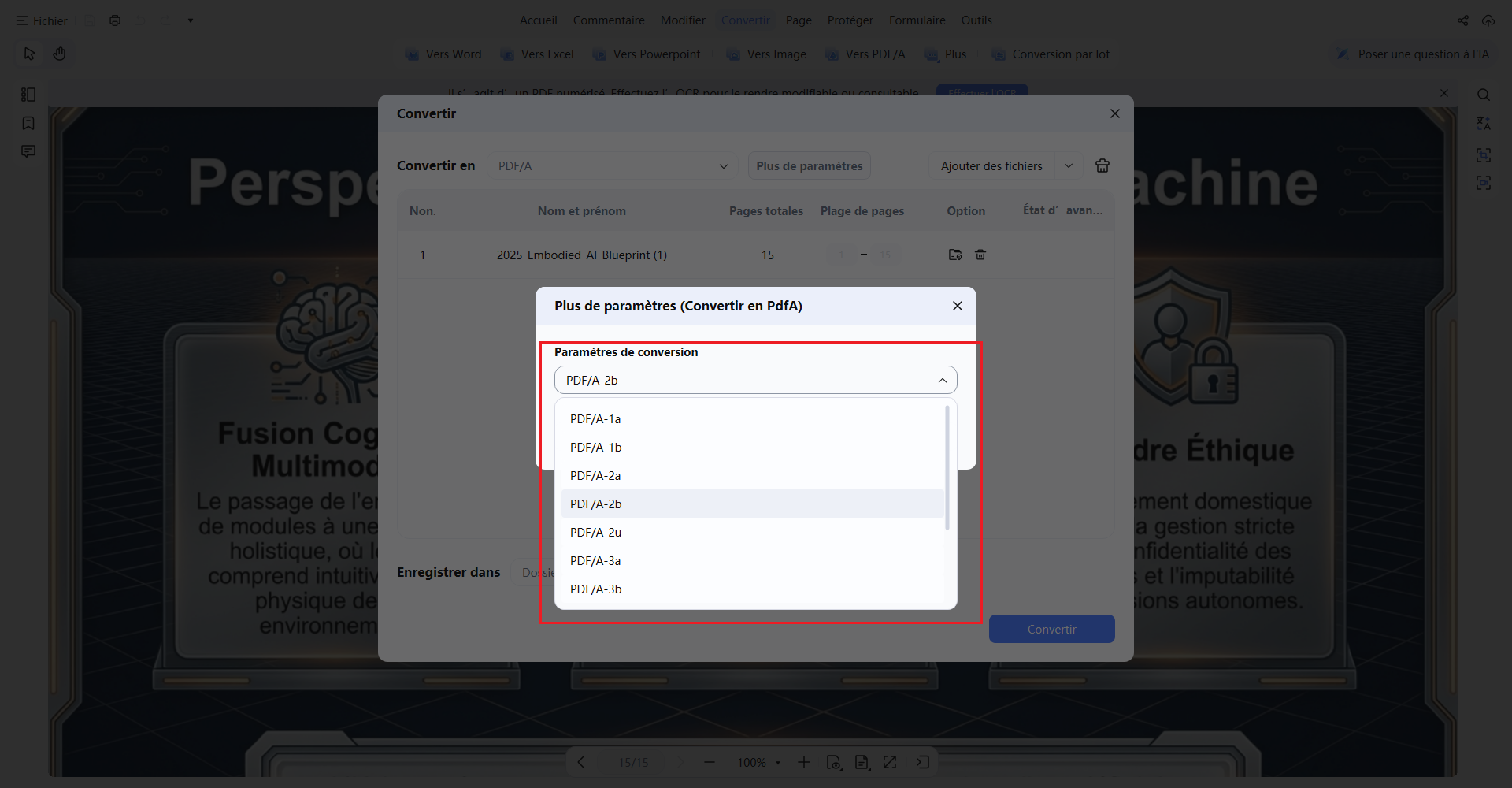Open the Fichier hamburger menu

tap(41, 20)
